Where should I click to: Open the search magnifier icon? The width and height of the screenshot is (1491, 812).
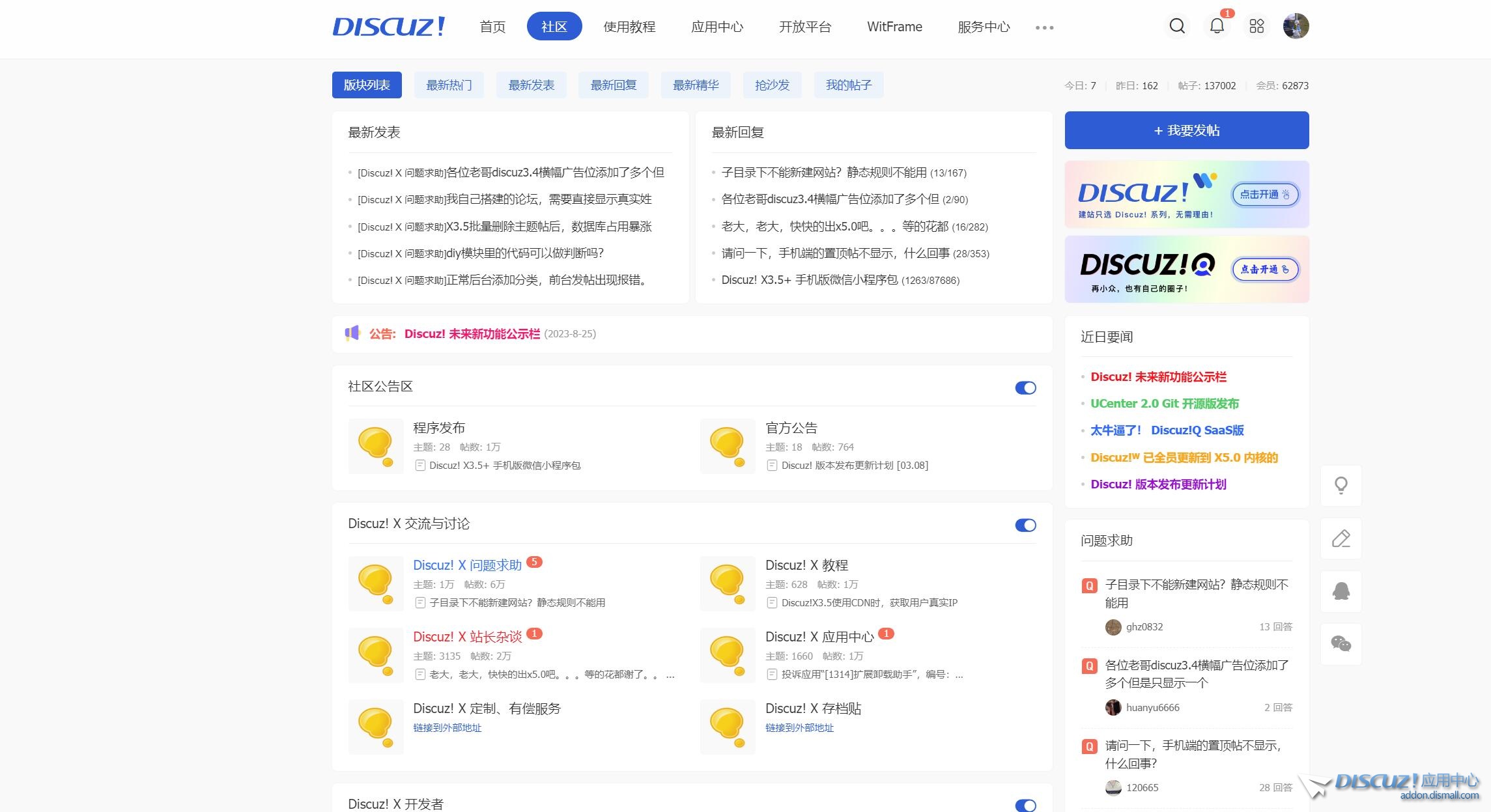[1177, 26]
